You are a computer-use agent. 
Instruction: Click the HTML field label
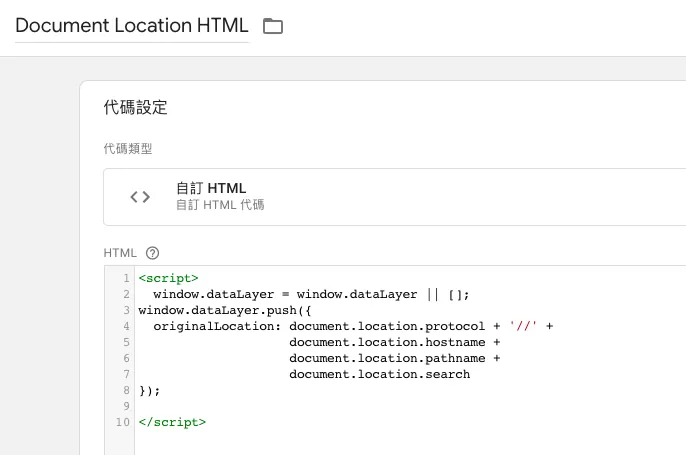[120, 253]
